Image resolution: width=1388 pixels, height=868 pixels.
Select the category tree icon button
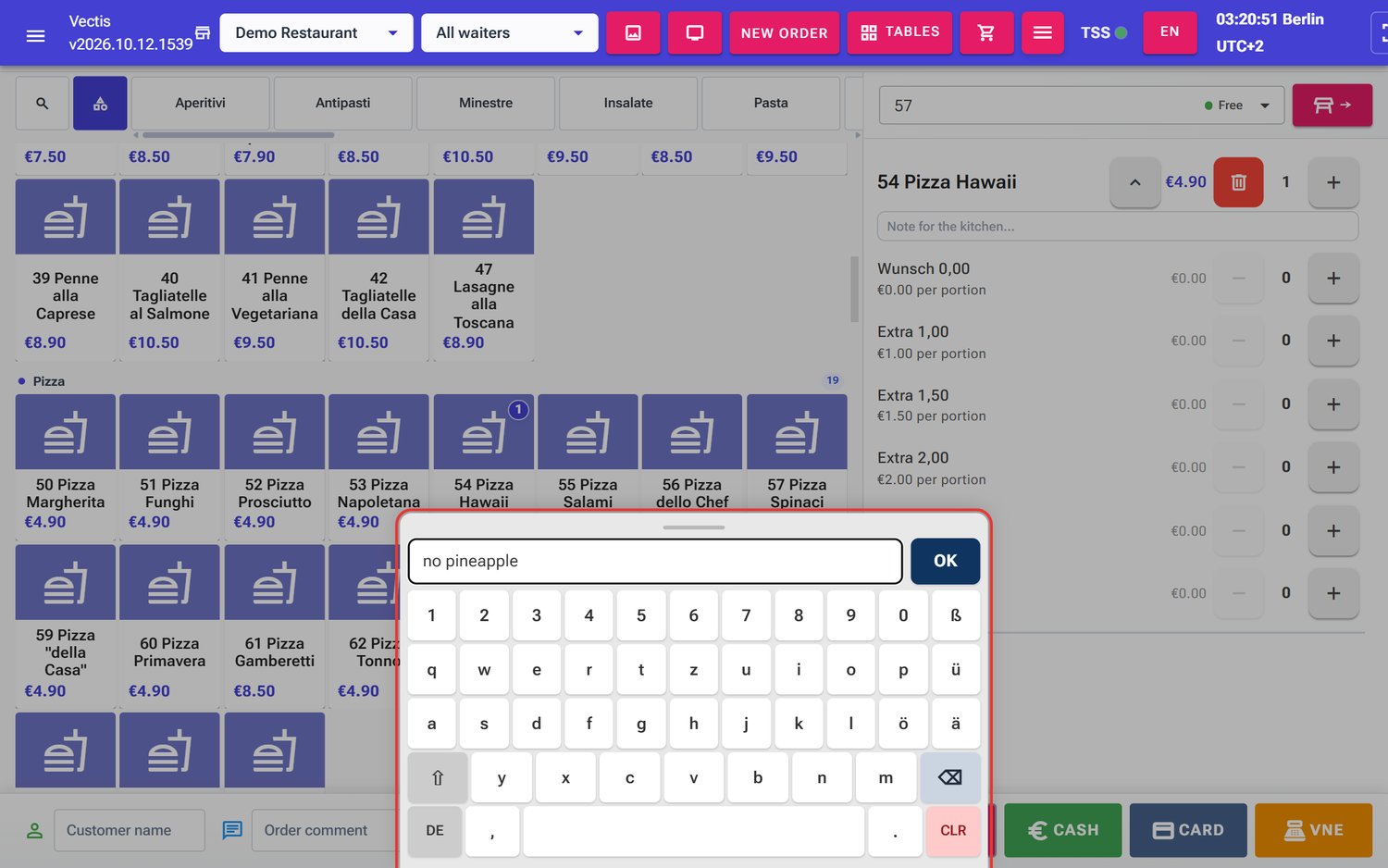100,104
